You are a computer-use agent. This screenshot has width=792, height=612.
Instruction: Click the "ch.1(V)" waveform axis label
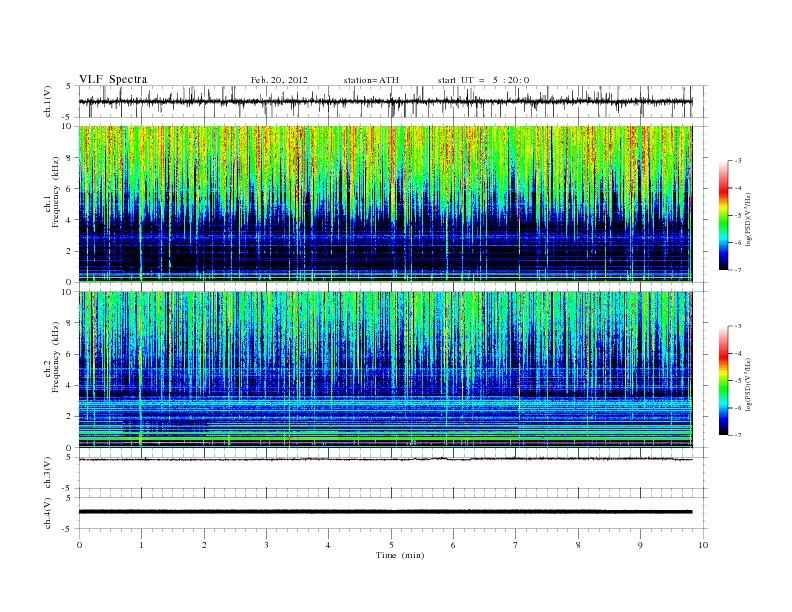click(x=48, y=101)
